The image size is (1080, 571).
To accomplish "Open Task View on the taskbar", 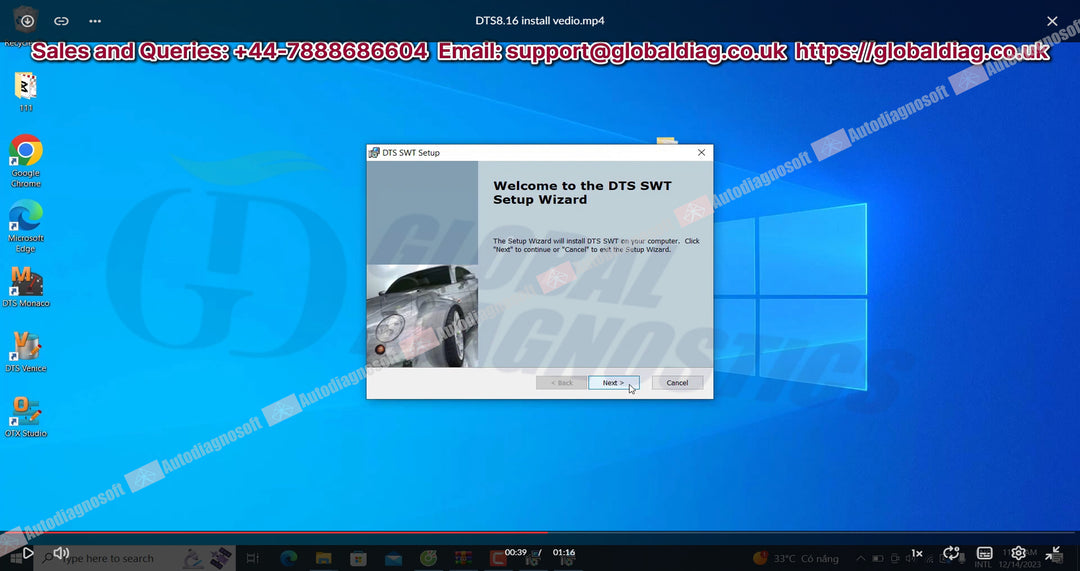I will click(252, 558).
